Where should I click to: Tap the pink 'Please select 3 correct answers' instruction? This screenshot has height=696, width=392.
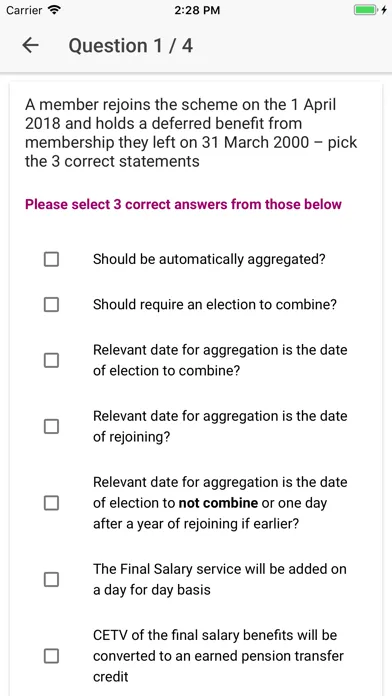tap(183, 204)
